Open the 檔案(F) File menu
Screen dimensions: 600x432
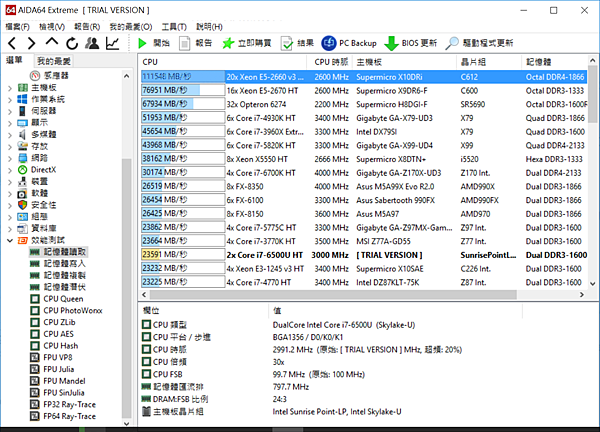pyautogui.click(x=18, y=27)
